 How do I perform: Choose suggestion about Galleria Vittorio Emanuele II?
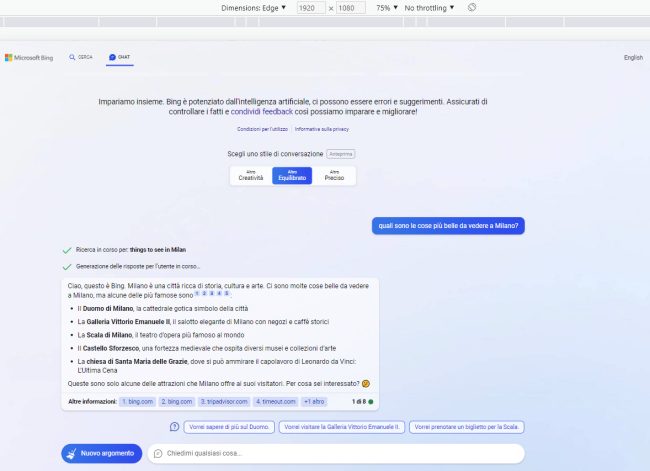pos(342,427)
